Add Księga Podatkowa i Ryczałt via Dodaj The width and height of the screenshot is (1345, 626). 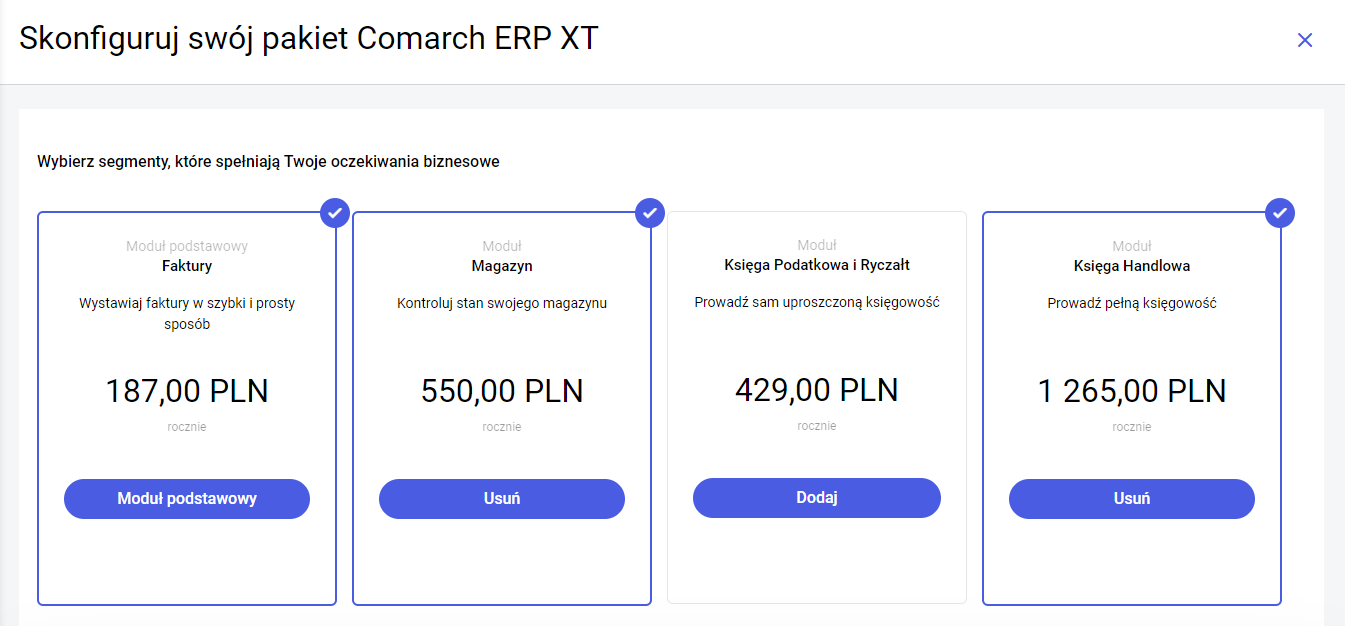tap(816, 498)
